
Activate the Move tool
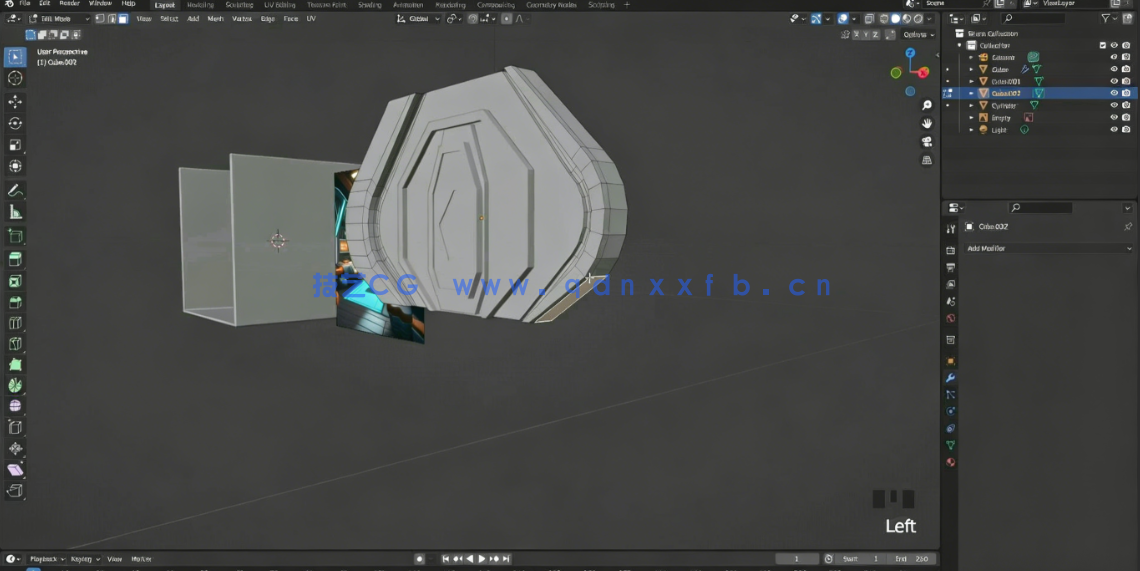point(15,102)
